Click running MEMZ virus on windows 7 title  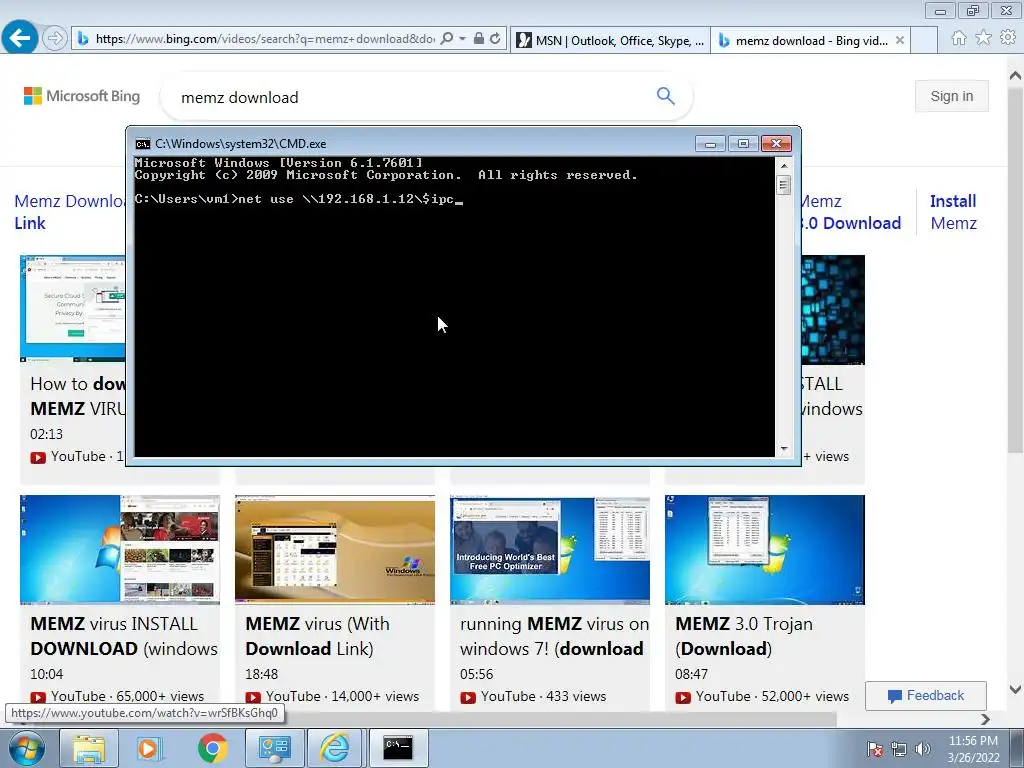click(554, 636)
